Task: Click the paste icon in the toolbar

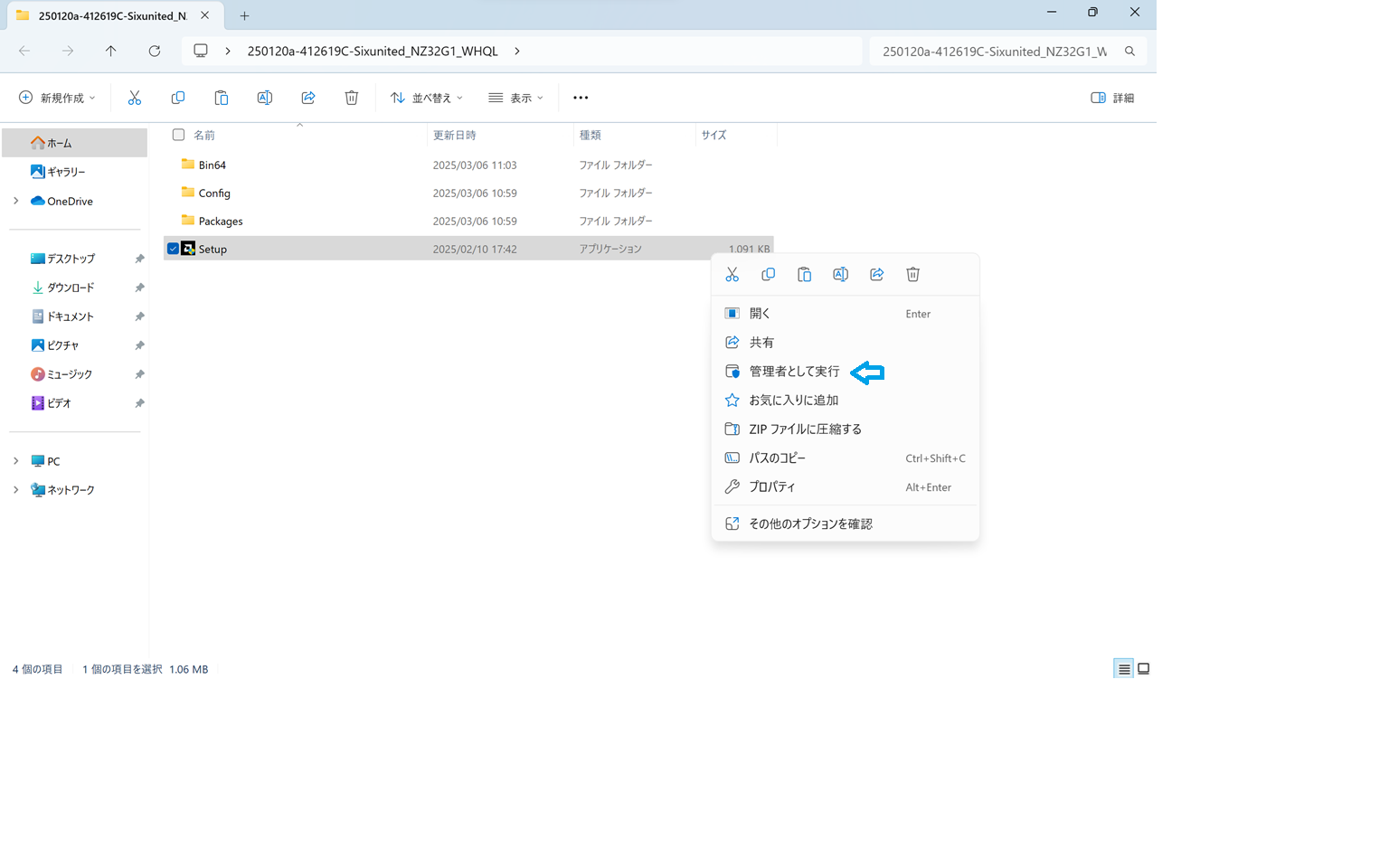Action: click(221, 98)
